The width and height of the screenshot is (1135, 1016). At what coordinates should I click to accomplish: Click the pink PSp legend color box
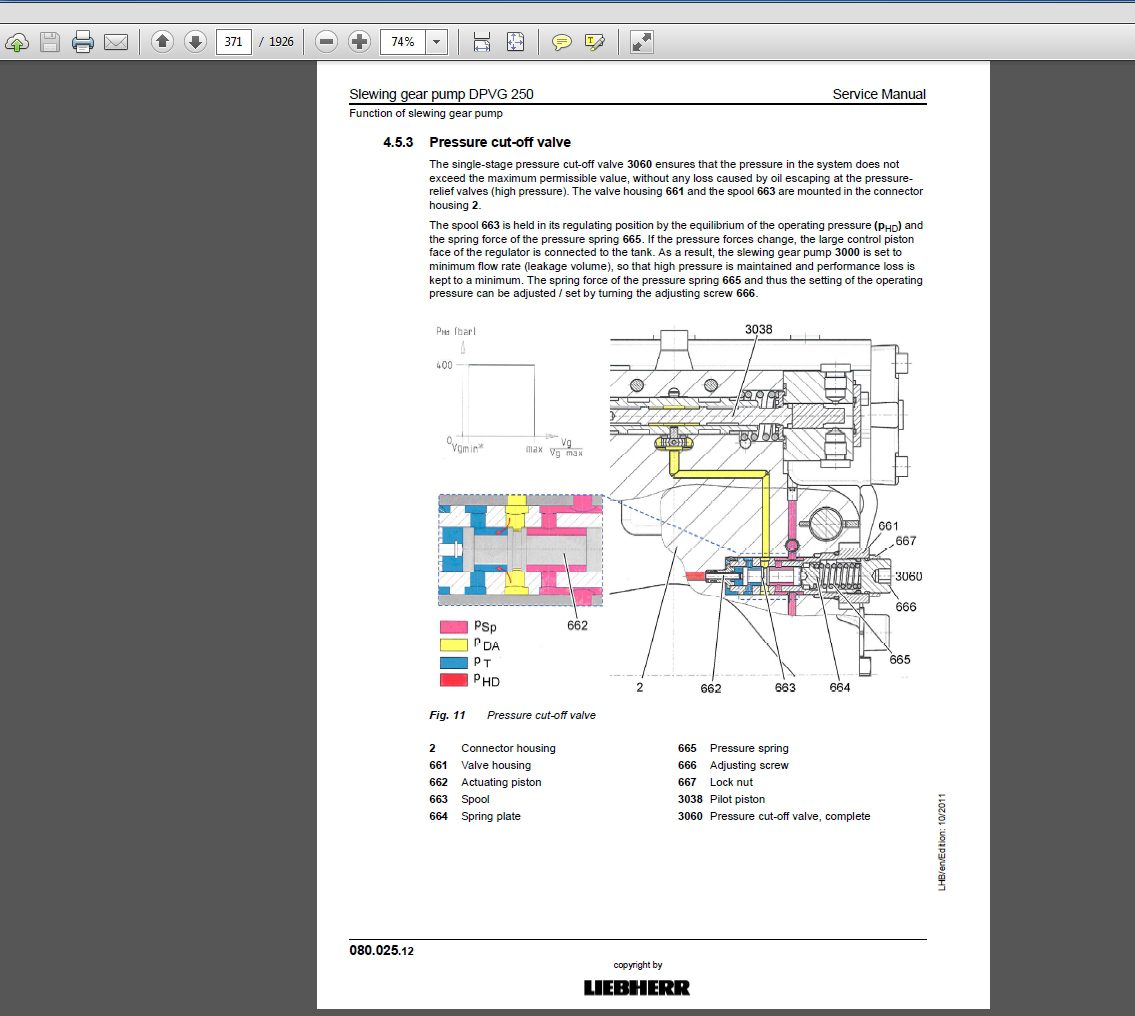(x=454, y=627)
